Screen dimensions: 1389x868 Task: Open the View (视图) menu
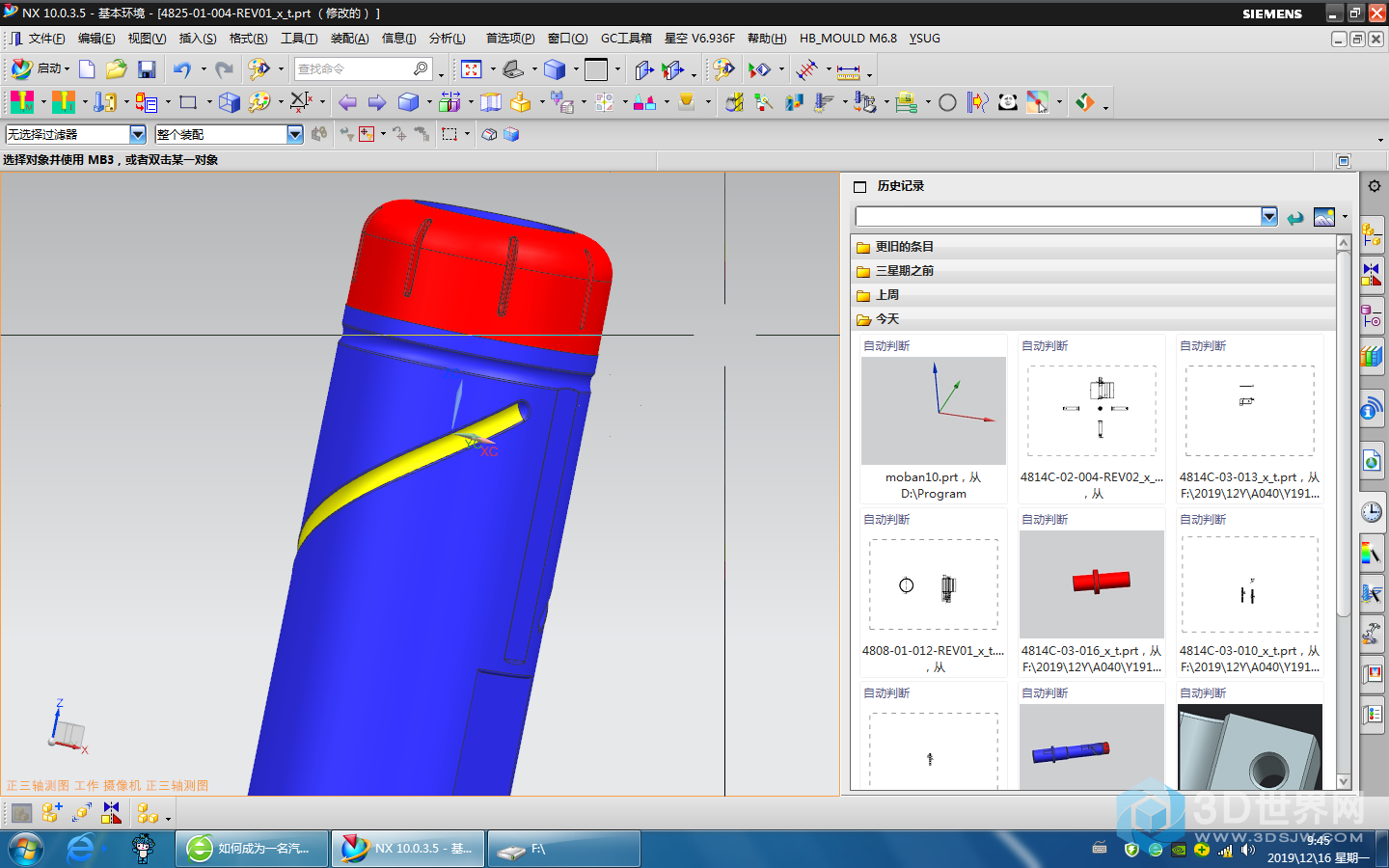click(147, 39)
